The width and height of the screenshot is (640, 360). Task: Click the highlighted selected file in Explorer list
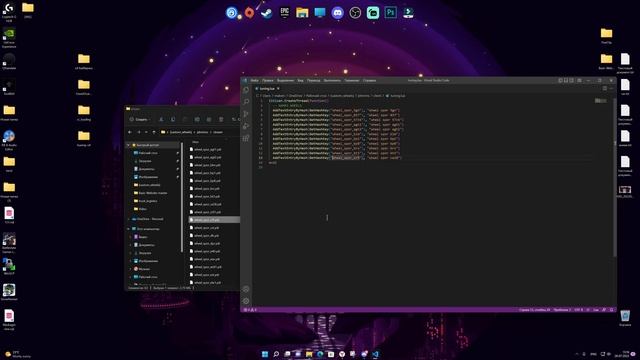click(214, 220)
